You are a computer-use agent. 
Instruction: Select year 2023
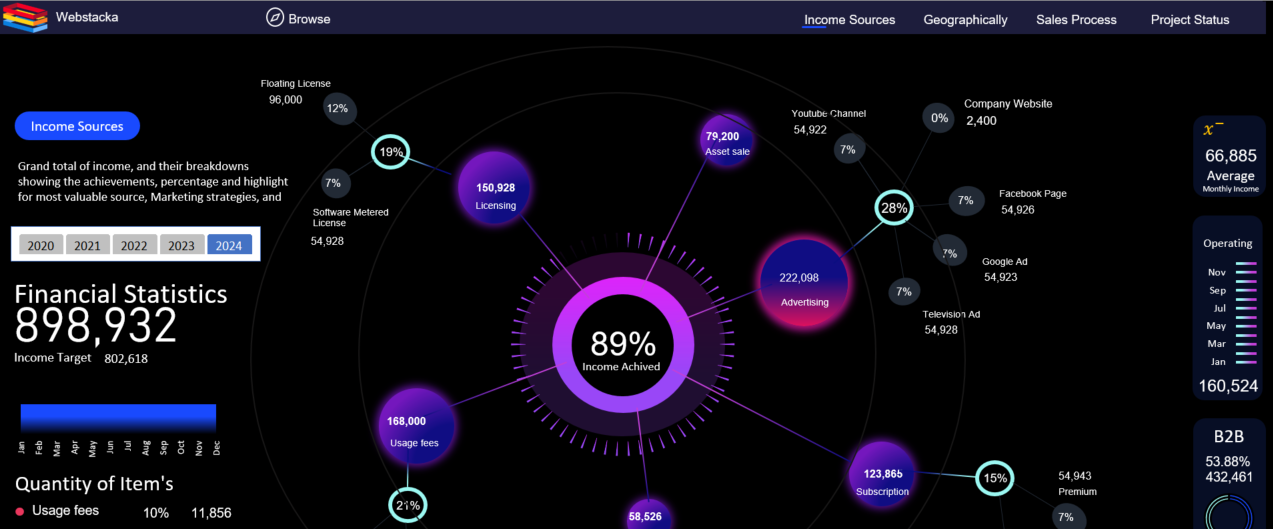tap(181, 245)
